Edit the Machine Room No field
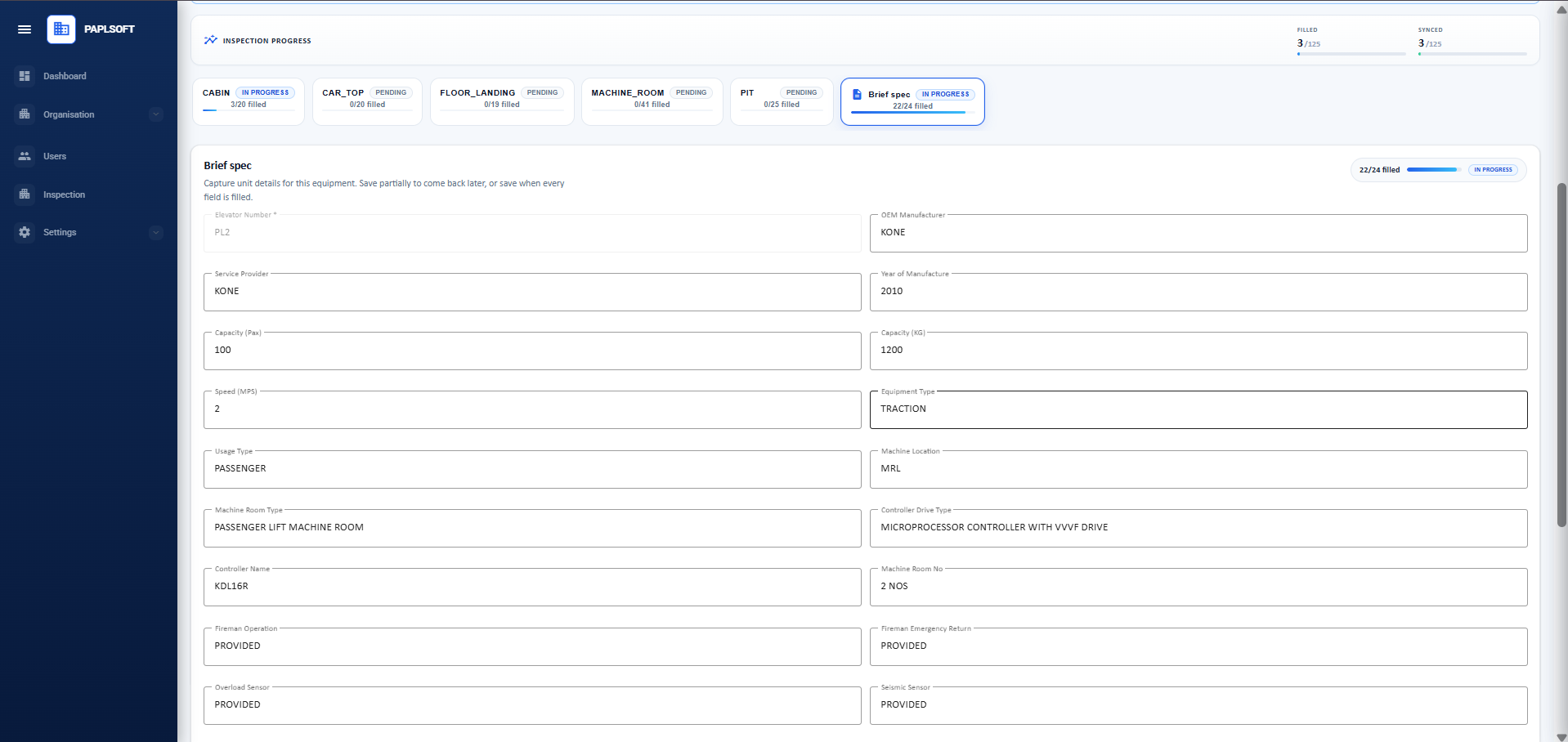This screenshot has height=742, width=1568. click(1198, 587)
